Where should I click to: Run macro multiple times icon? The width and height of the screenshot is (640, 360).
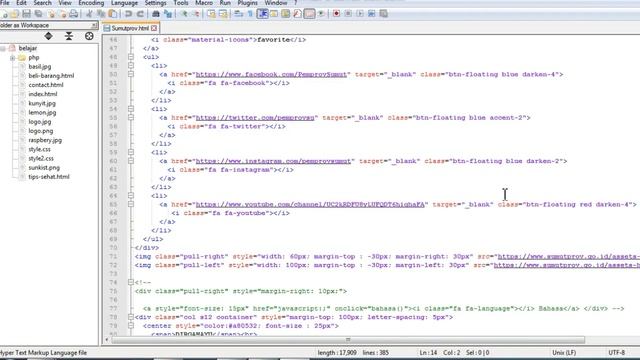pos(371,14)
